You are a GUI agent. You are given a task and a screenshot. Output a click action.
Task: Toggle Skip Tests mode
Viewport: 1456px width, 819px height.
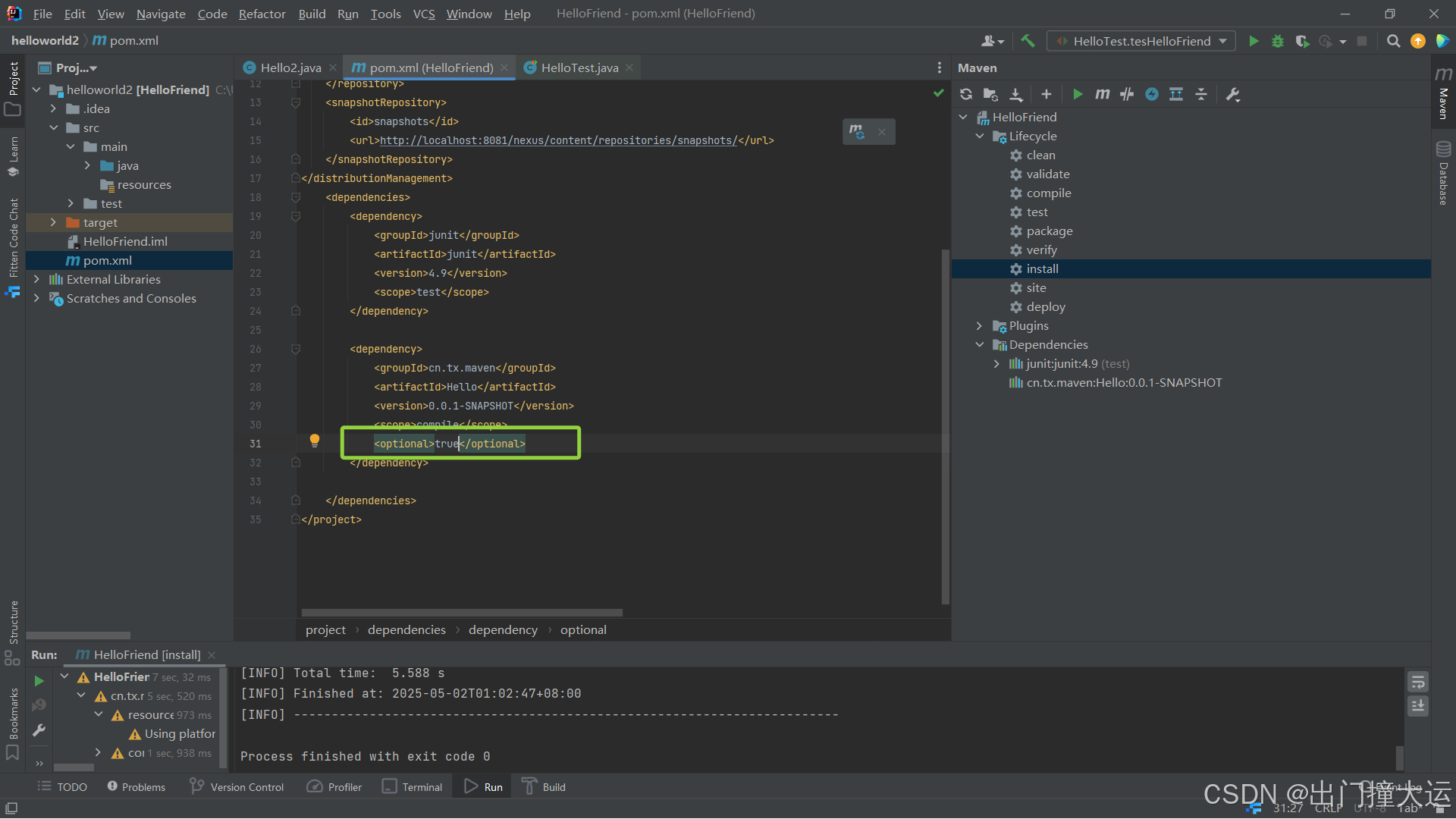pyautogui.click(x=1152, y=94)
